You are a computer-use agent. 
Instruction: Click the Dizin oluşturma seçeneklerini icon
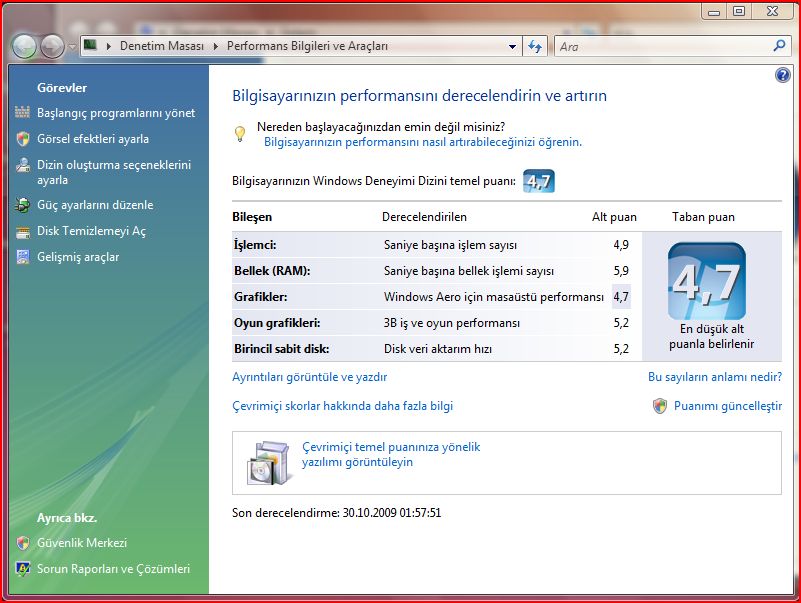(x=22, y=165)
